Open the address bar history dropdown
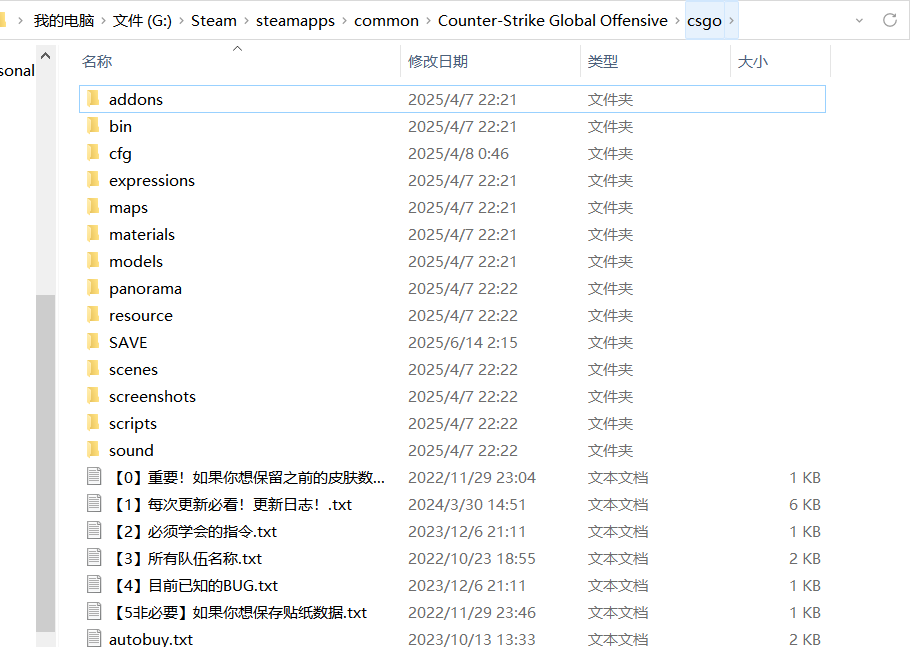Viewport: 916px width, 647px height. [x=859, y=20]
